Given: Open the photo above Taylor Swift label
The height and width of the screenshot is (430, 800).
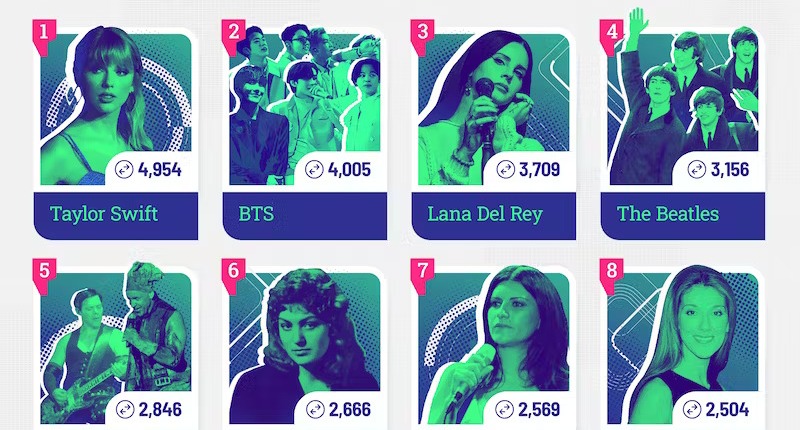Looking at the screenshot, I should pyautogui.click(x=100, y=100).
